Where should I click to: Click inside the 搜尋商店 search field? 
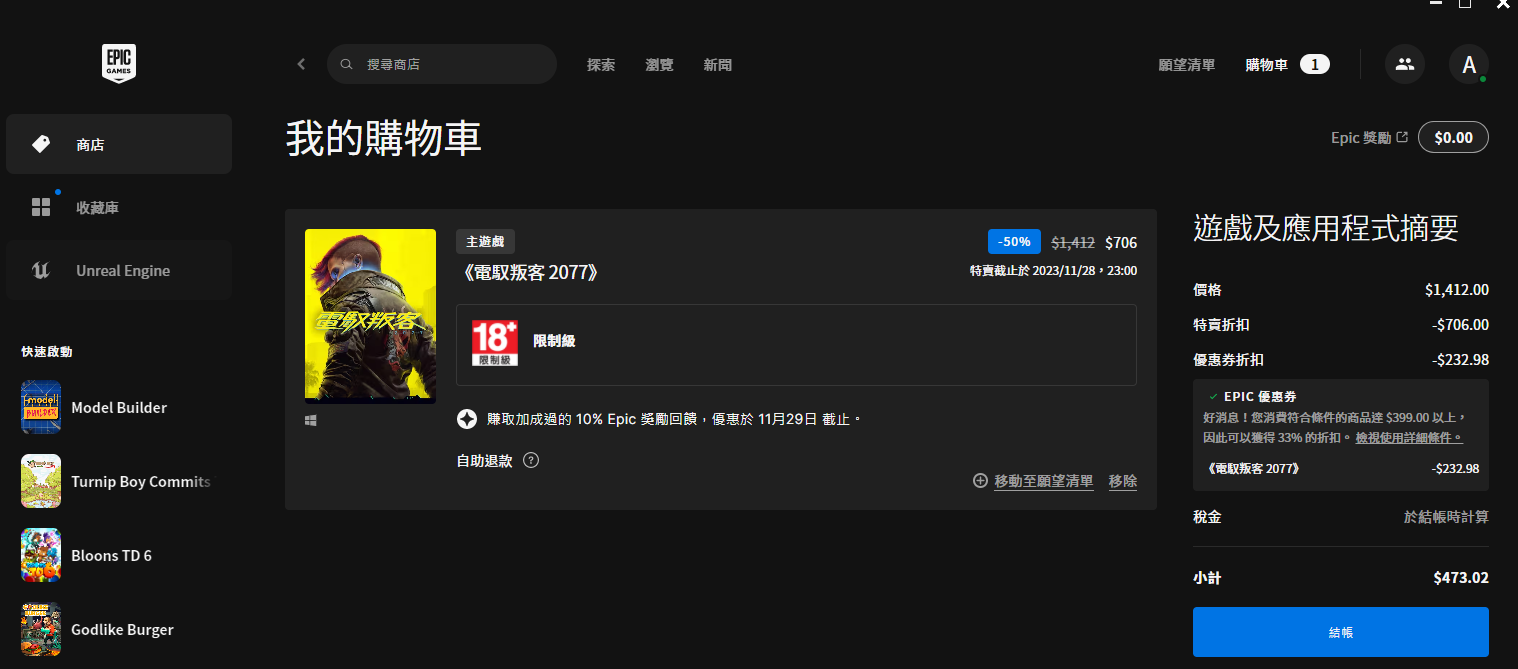tap(442, 64)
